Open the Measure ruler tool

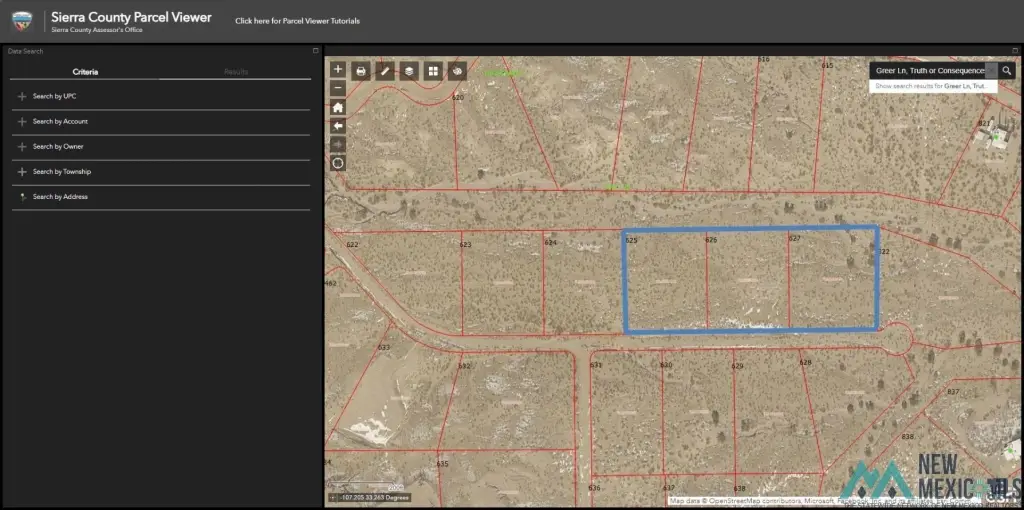pyautogui.click(x=385, y=71)
